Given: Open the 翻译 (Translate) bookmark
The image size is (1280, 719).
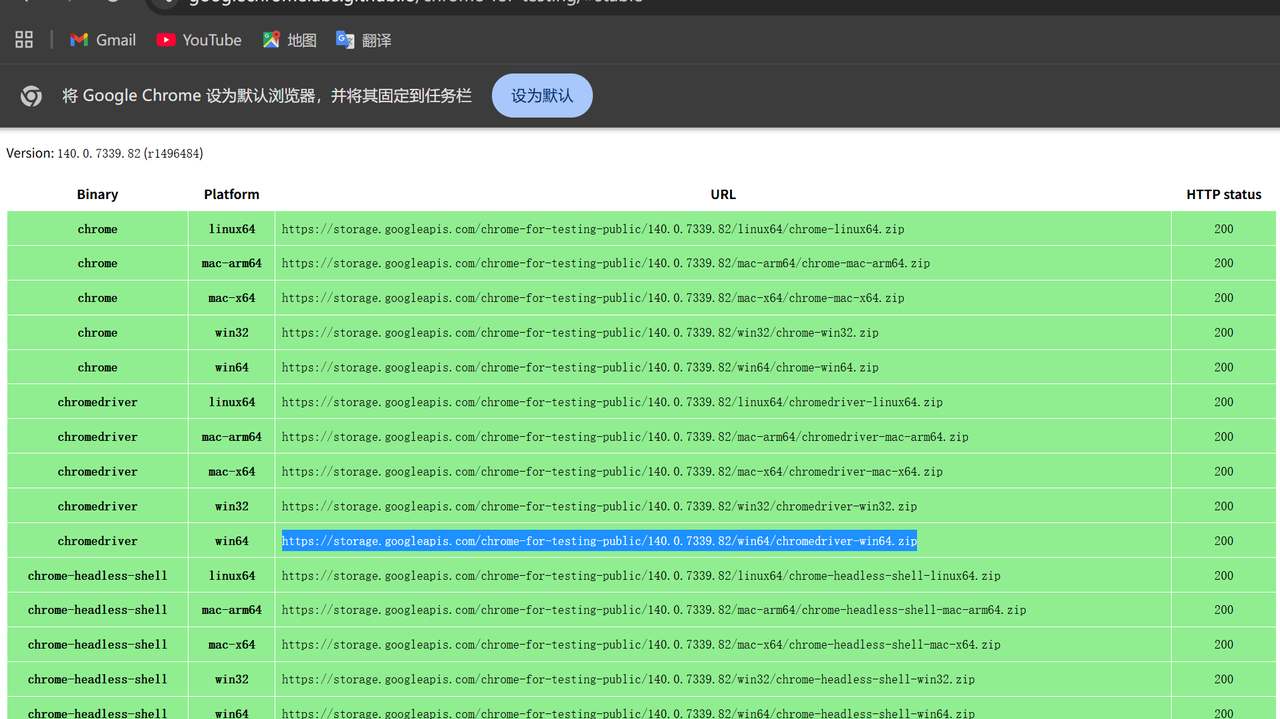Looking at the screenshot, I should pos(363,40).
